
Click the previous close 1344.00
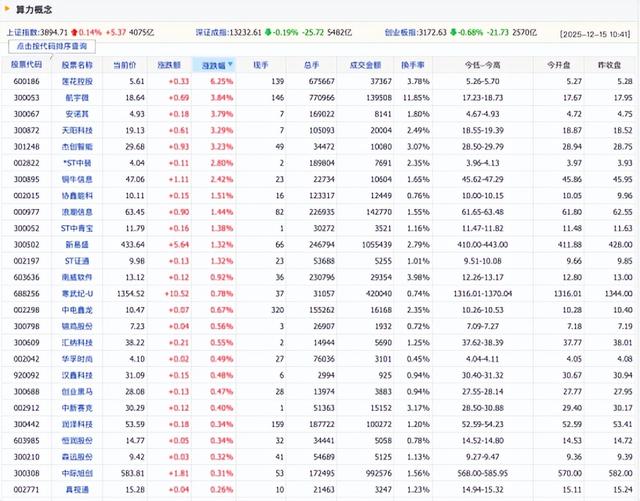click(x=619, y=294)
